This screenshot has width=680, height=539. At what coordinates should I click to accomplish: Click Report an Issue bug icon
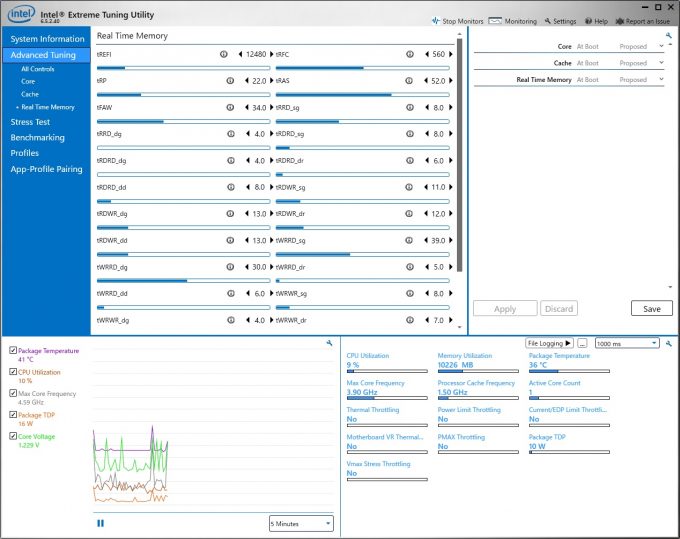[x=620, y=21]
